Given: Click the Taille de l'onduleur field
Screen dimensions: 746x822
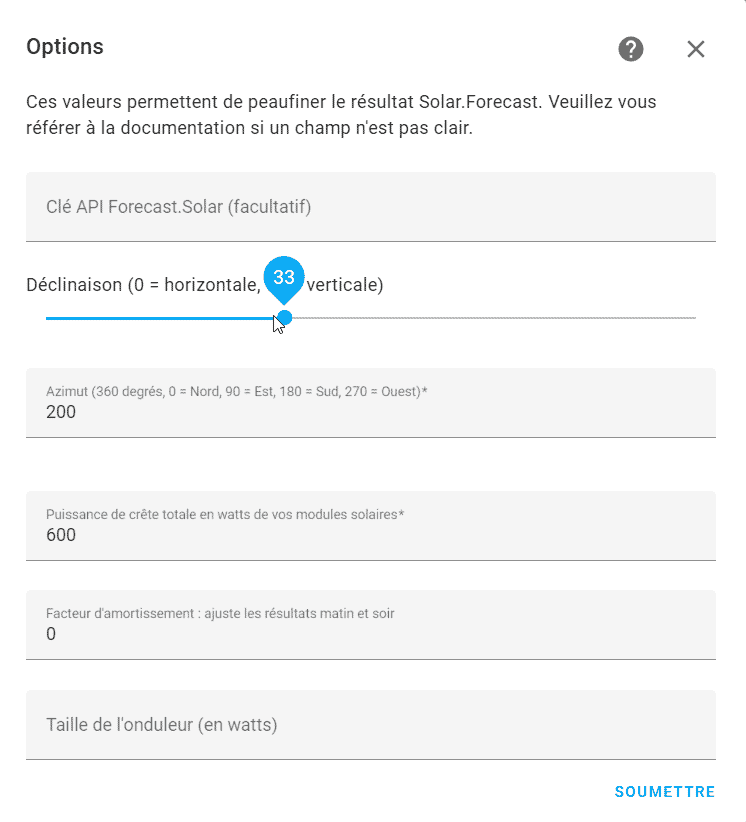Looking at the screenshot, I should pos(371,724).
